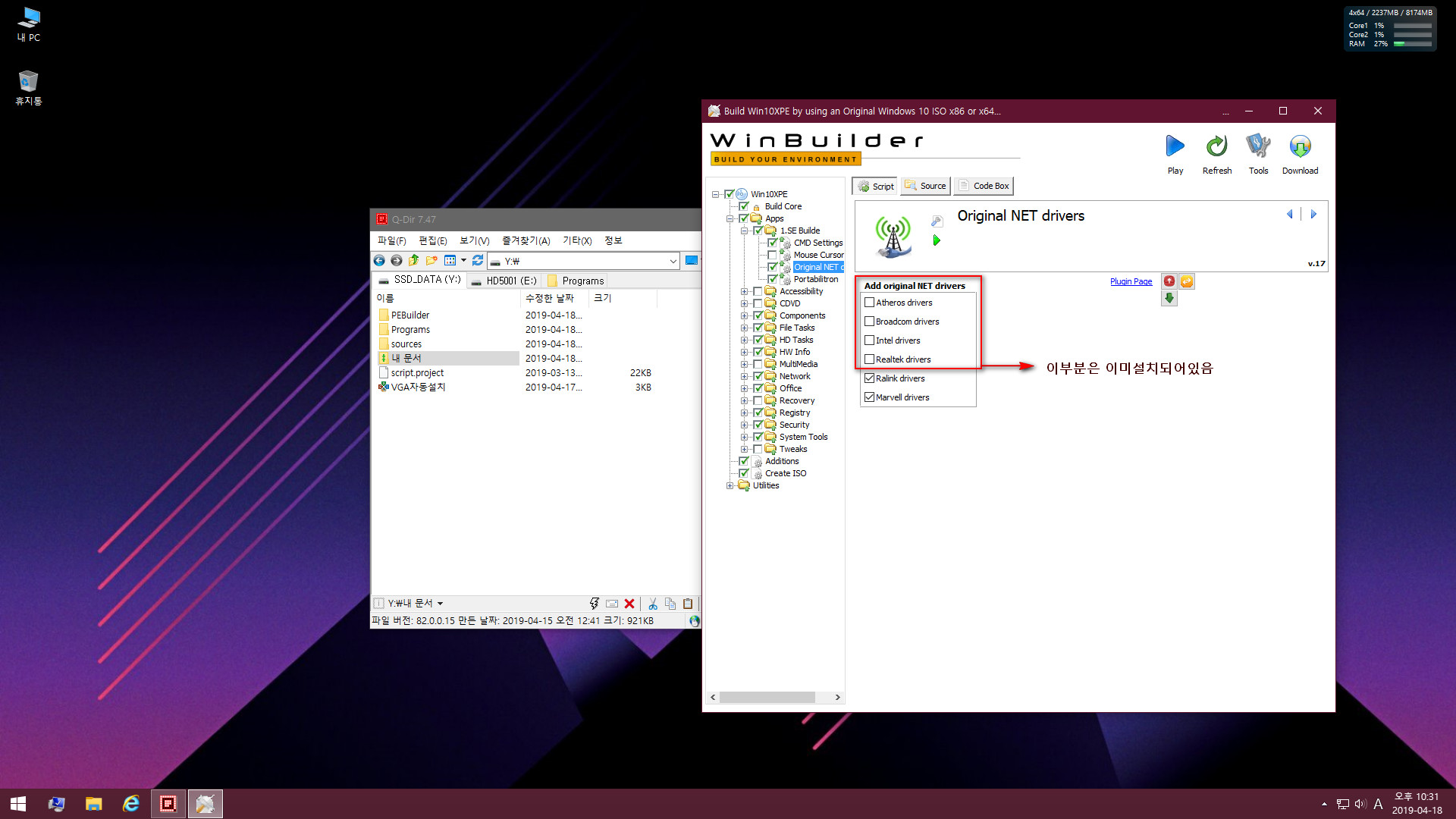Click red X delete icon in Q-Dir
The height and width of the screenshot is (819, 1456).
629,604
